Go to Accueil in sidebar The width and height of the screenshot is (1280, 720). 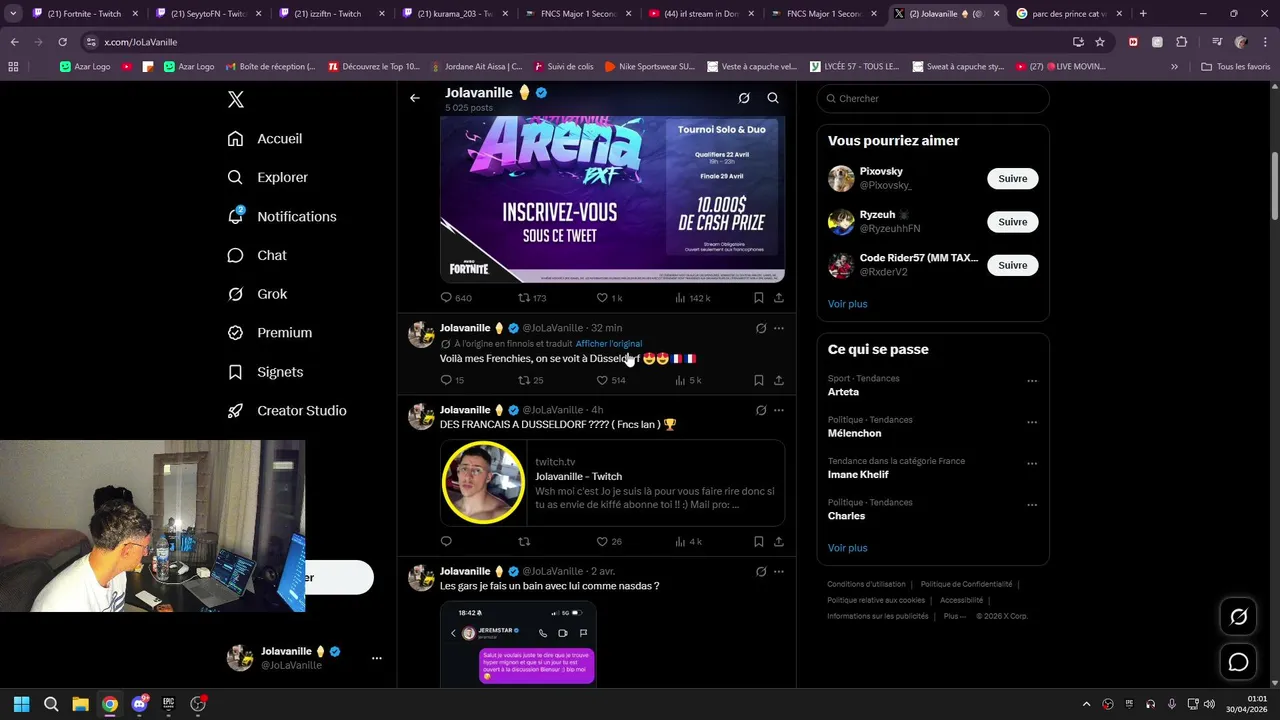click(x=265, y=139)
